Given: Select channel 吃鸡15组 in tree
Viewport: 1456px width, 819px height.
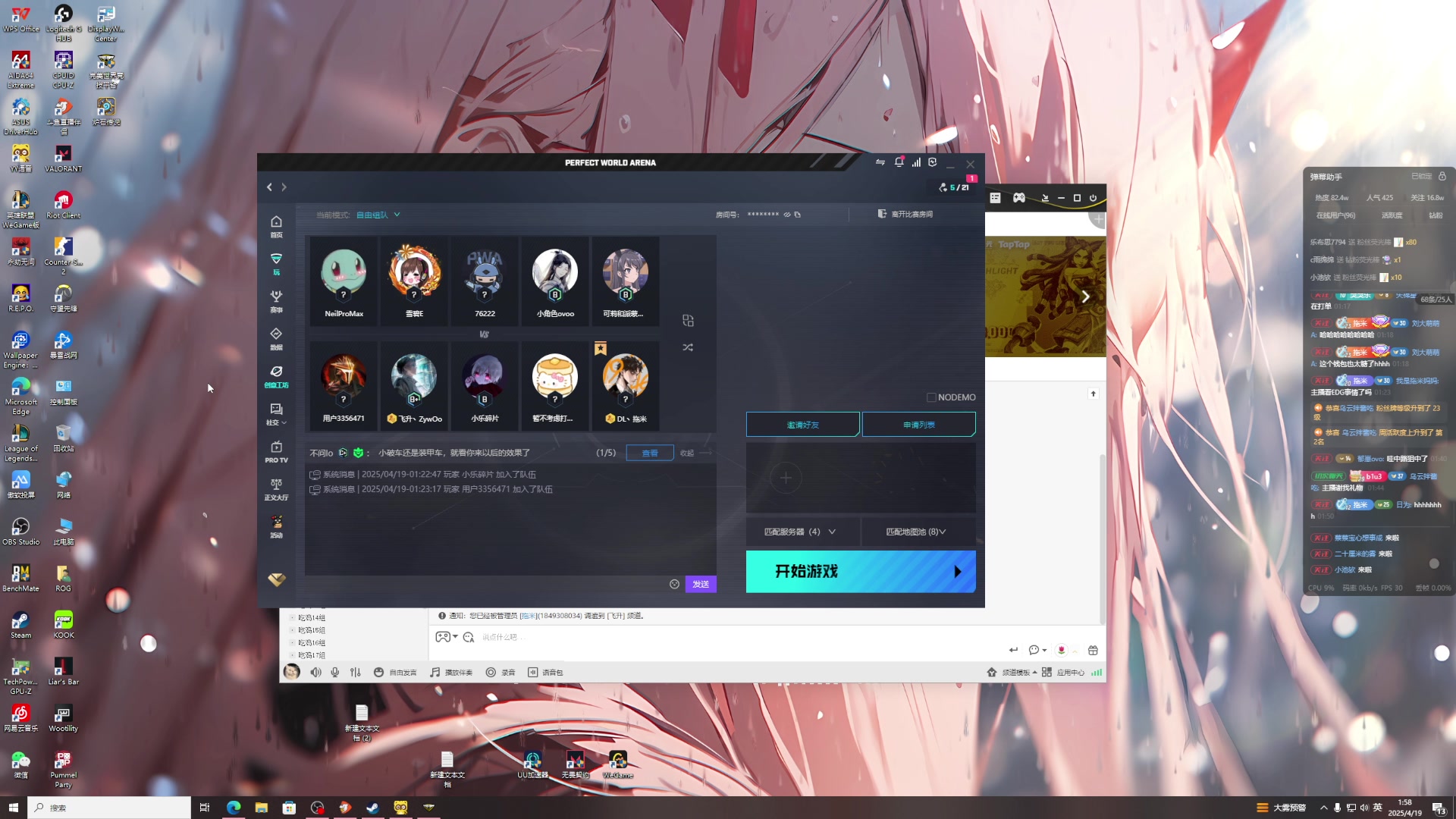Looking at the screenshot, I should click(311, 630).
